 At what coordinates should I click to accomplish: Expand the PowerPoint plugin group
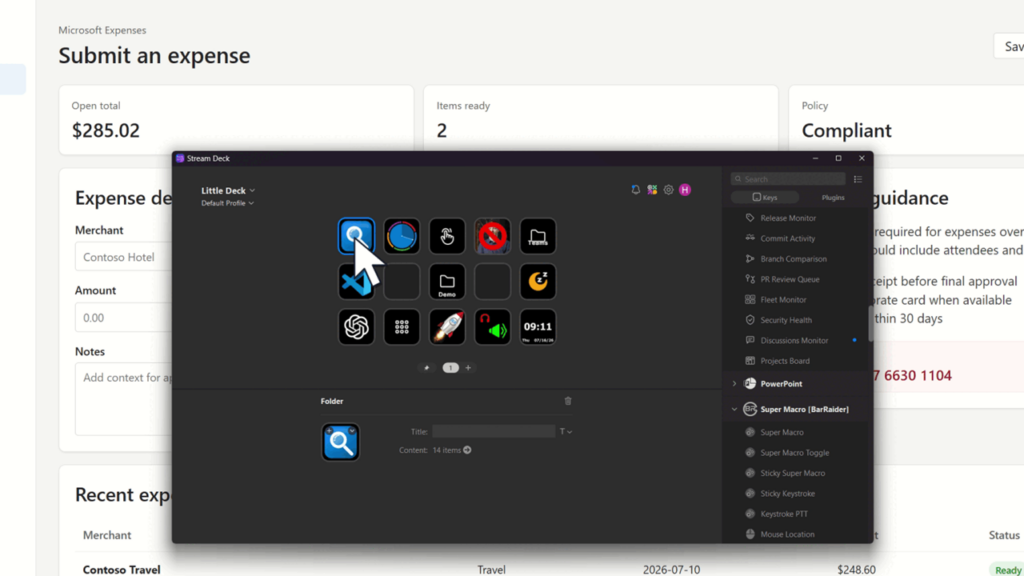tap(734, 384)
